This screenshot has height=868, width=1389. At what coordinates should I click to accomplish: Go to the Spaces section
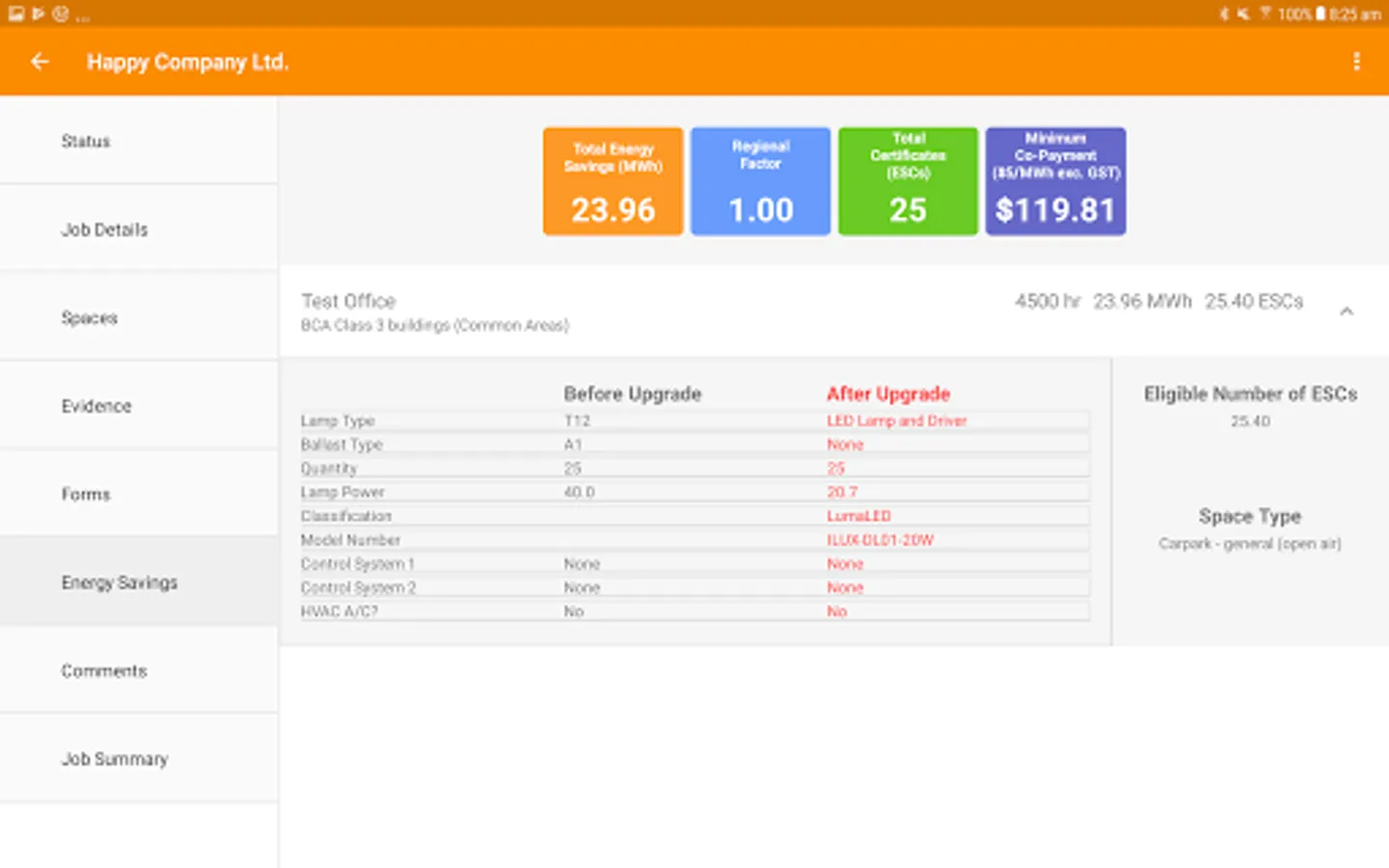pyautogui.click(x=139, y=317)
